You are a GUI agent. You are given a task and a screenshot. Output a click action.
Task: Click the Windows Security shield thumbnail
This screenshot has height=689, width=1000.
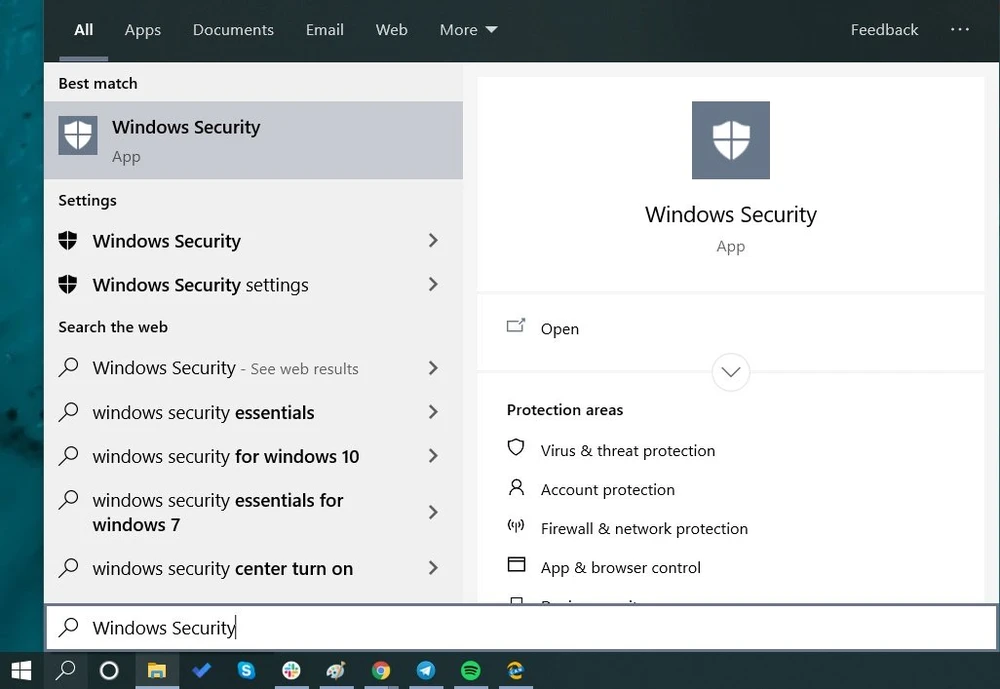click(x=730, y=140)
